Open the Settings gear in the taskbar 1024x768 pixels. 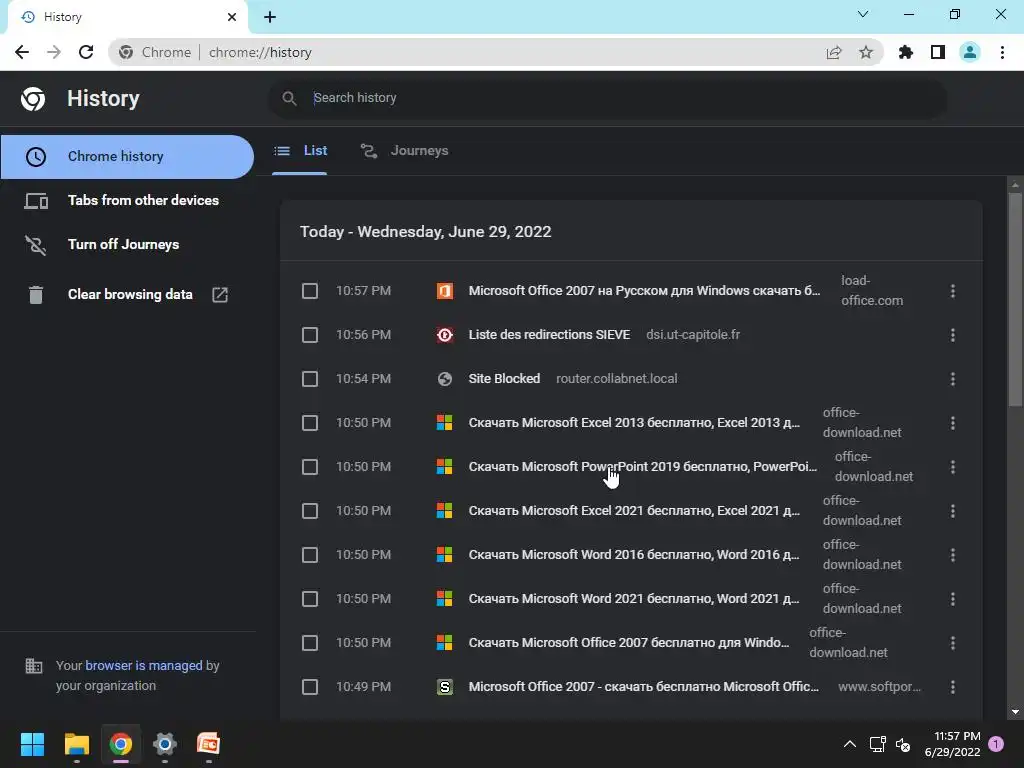tap(165, 744)
